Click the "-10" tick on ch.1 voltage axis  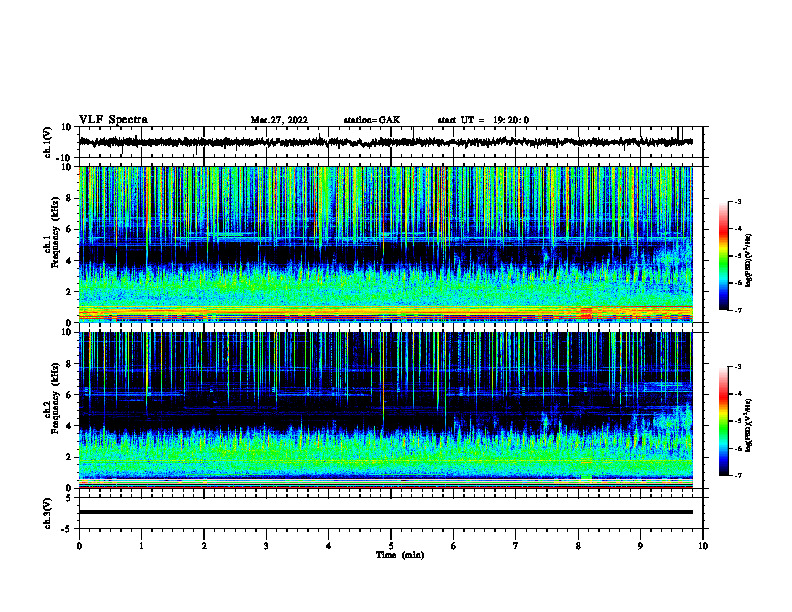(65, 158)
